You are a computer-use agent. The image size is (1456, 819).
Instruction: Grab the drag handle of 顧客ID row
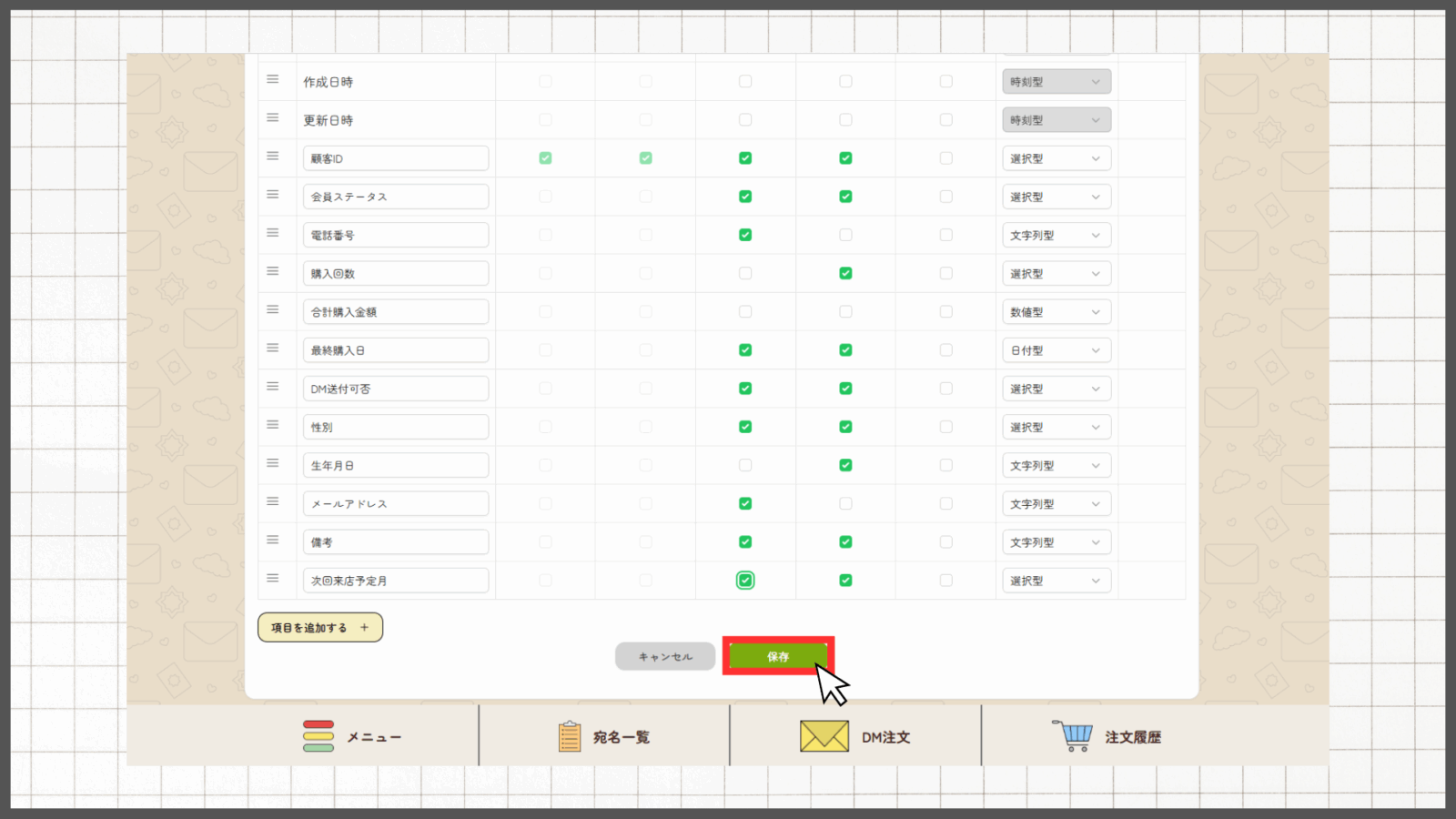(x=272, y=157)
